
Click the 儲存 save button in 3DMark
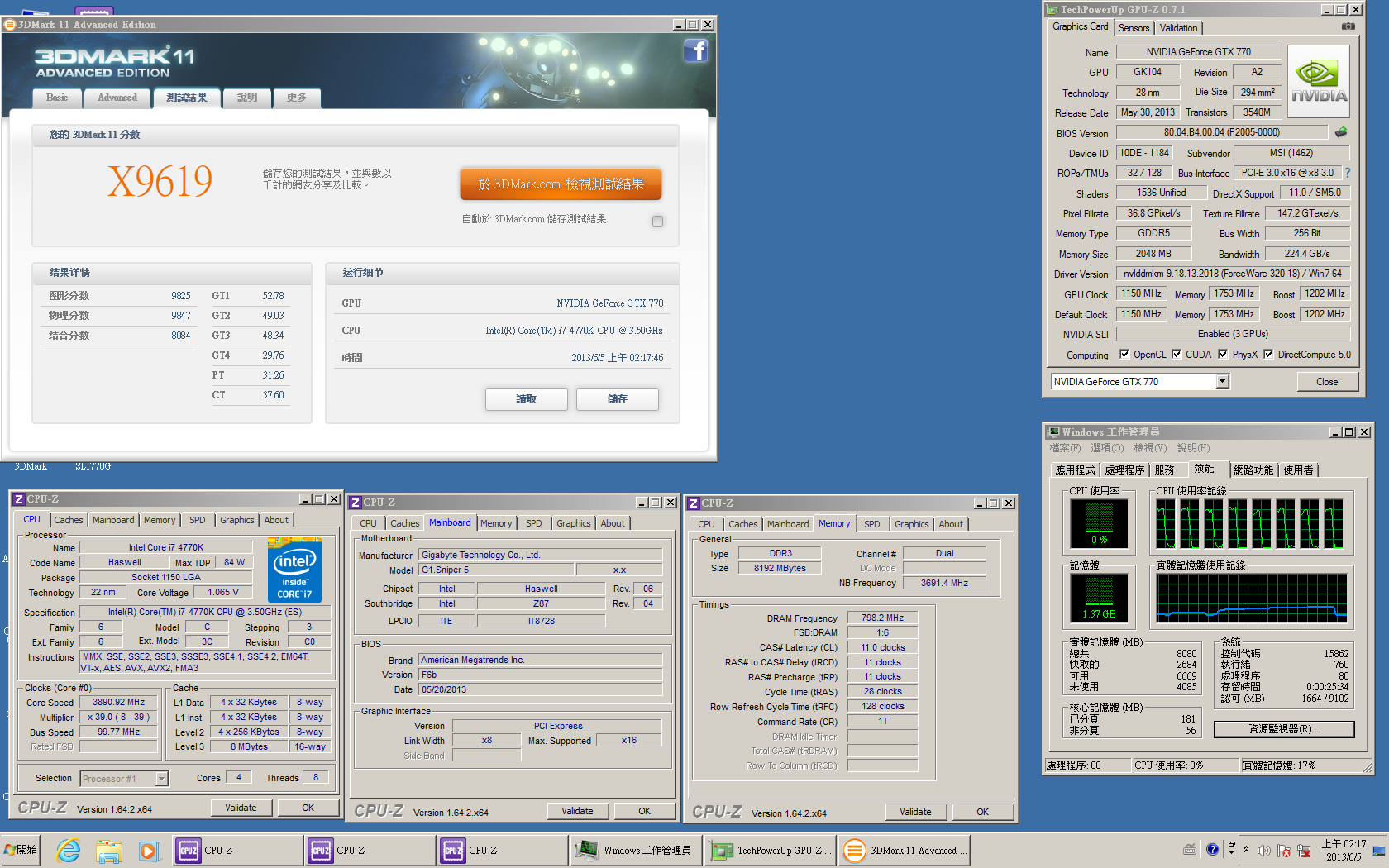point(617,399)
